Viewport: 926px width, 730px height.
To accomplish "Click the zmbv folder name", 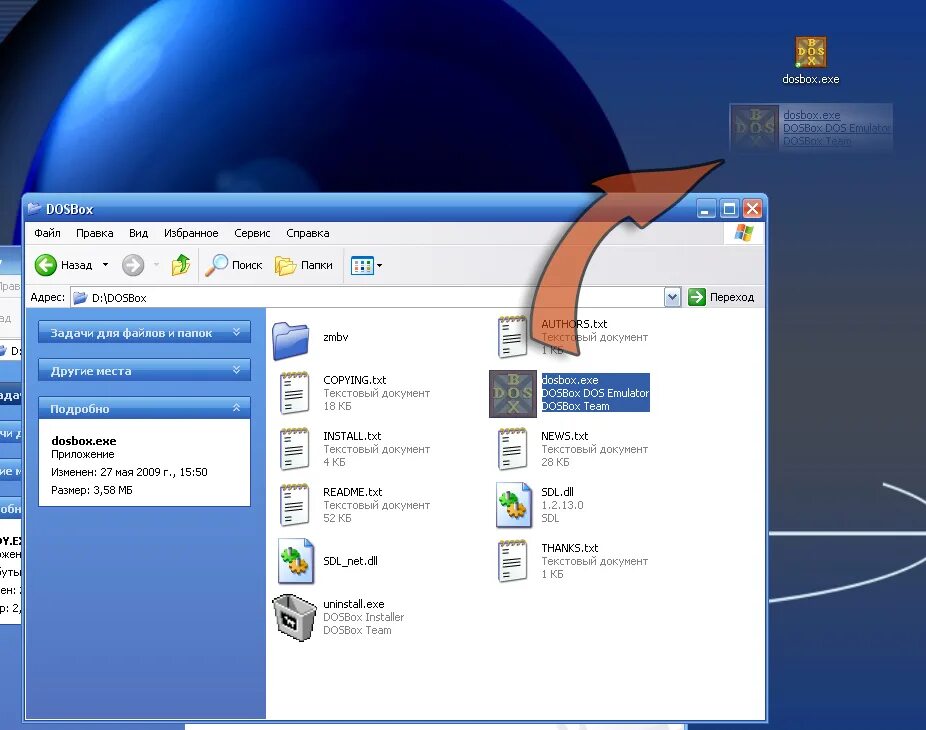I will pos(335,337).
